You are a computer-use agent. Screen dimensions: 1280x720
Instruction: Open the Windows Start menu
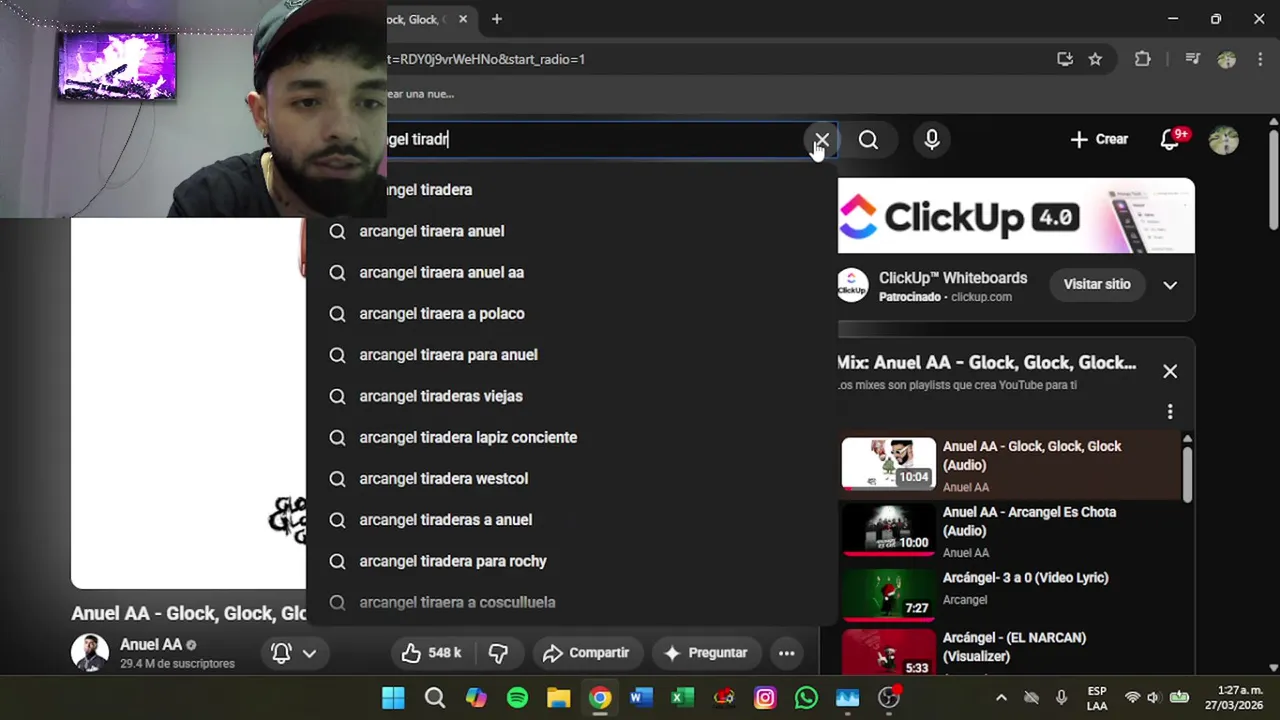(393, 698)
